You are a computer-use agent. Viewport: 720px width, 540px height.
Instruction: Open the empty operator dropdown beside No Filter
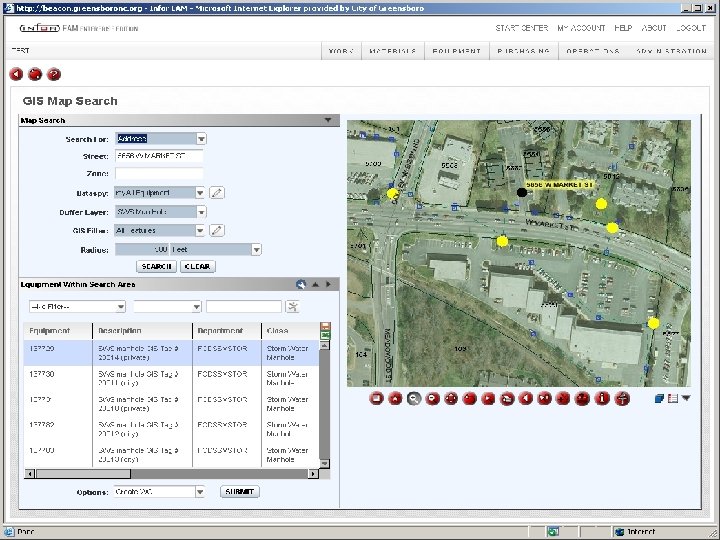point(197,306)
